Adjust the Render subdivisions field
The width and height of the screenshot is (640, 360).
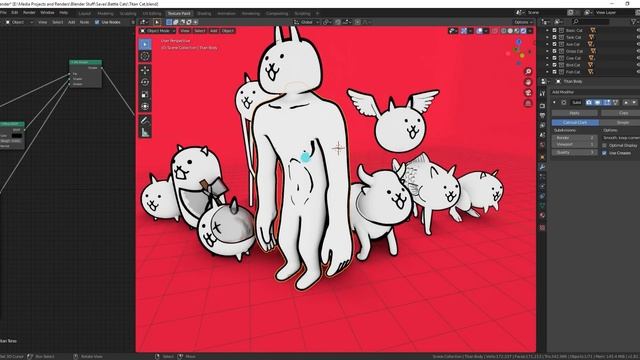[574, 138]
